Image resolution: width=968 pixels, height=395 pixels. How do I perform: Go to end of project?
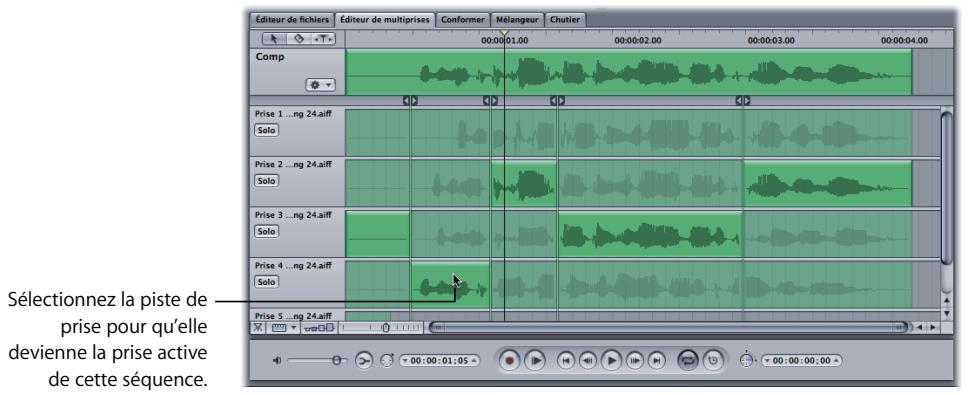(x=657, y=360)
